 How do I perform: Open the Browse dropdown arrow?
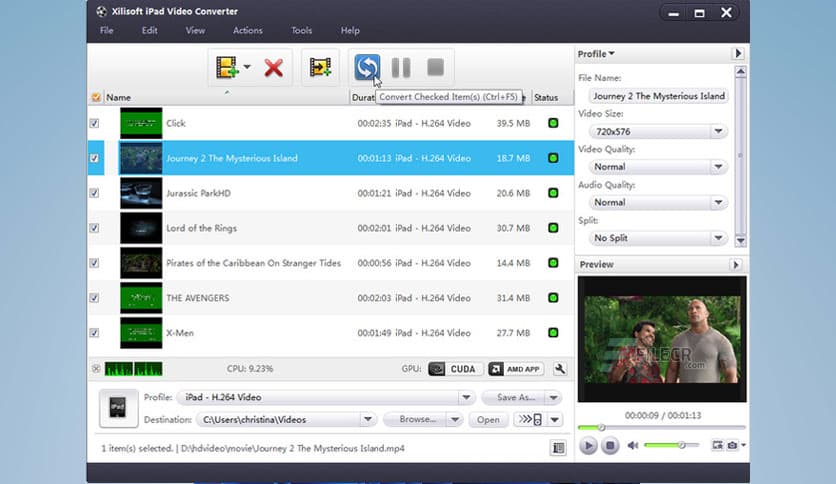pos(455,420)
